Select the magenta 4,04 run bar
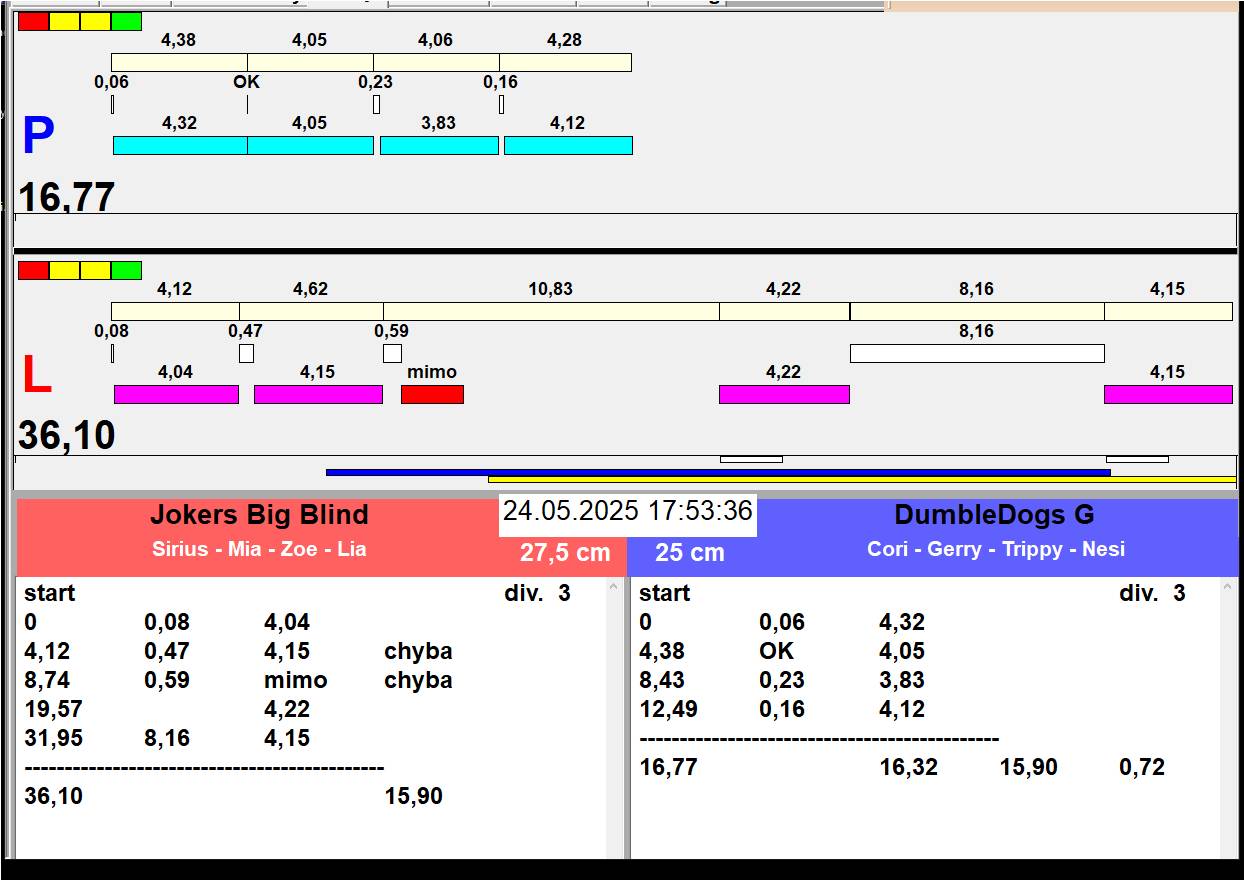 [x=176, y=394]
